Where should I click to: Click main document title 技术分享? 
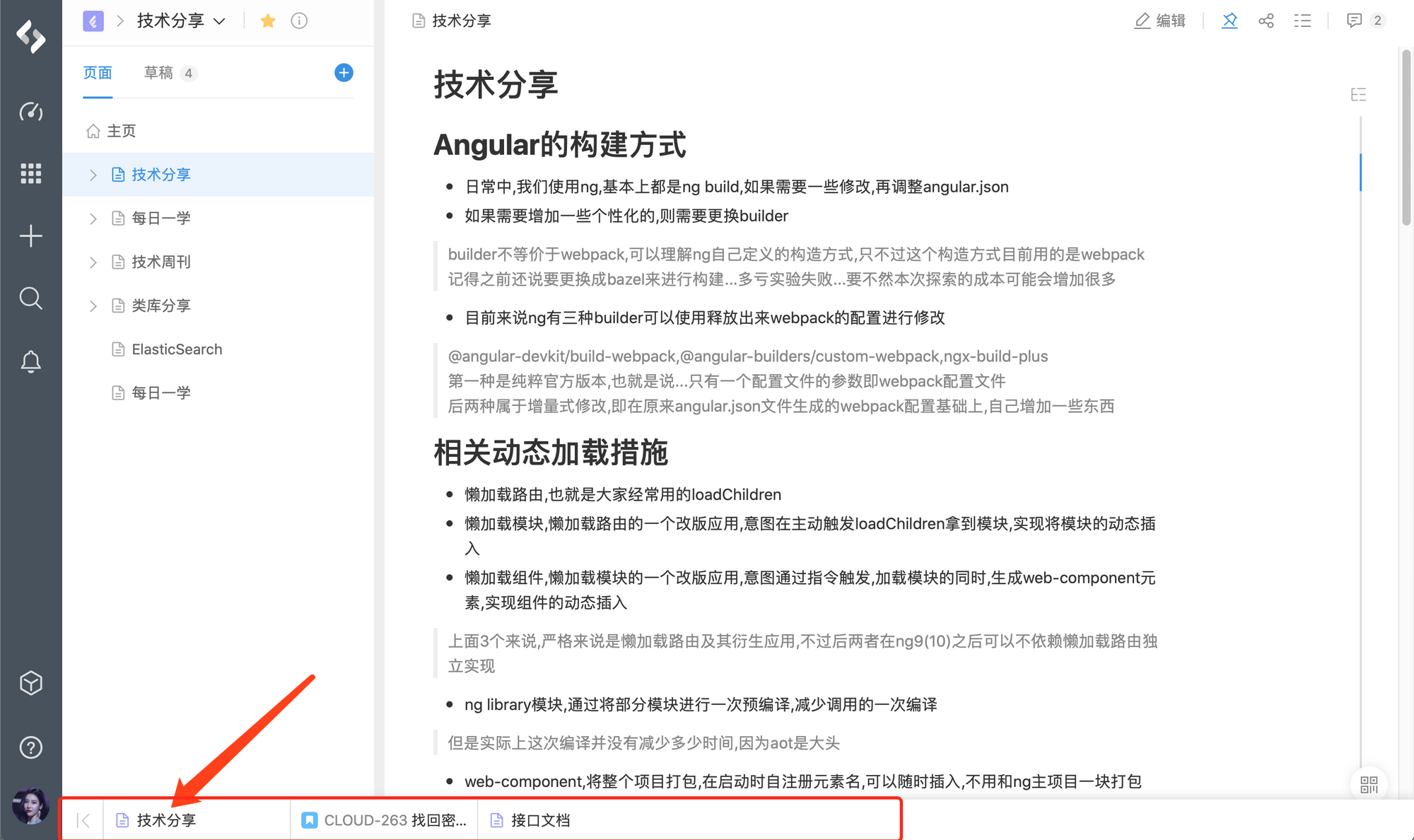tap(496, 85)
